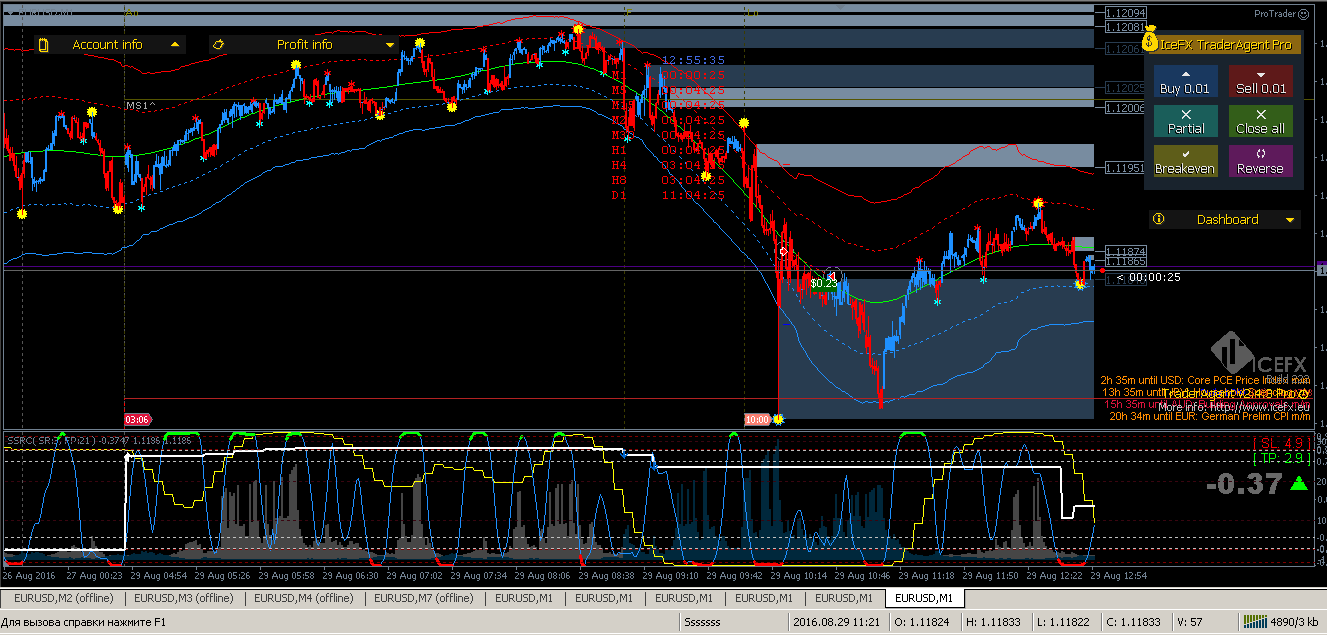Click the Profit info piggy bank icon
The height and width of the screenshot is (635, 1327).
click(218, 44)
